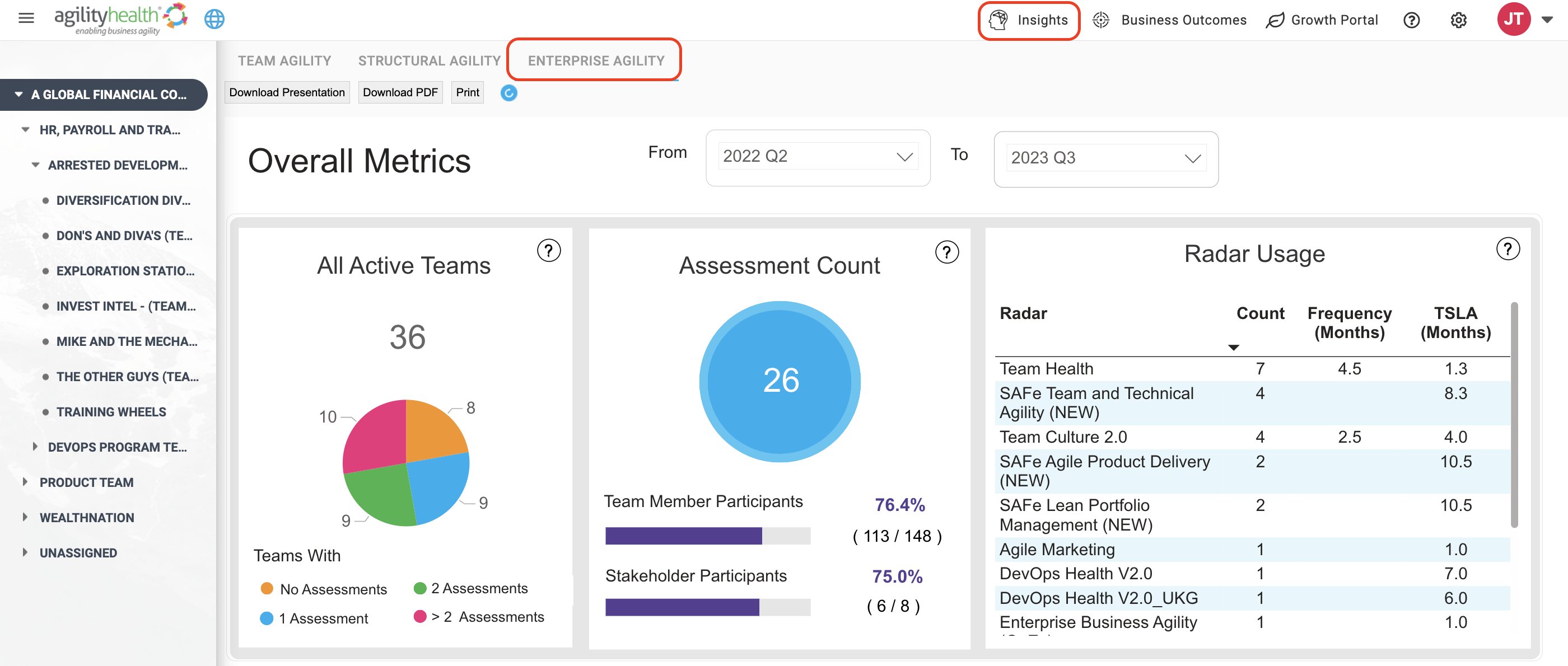Toggle the No Assessments legend item
Screen dimensions: 1568x666
[x=324, y=589]
